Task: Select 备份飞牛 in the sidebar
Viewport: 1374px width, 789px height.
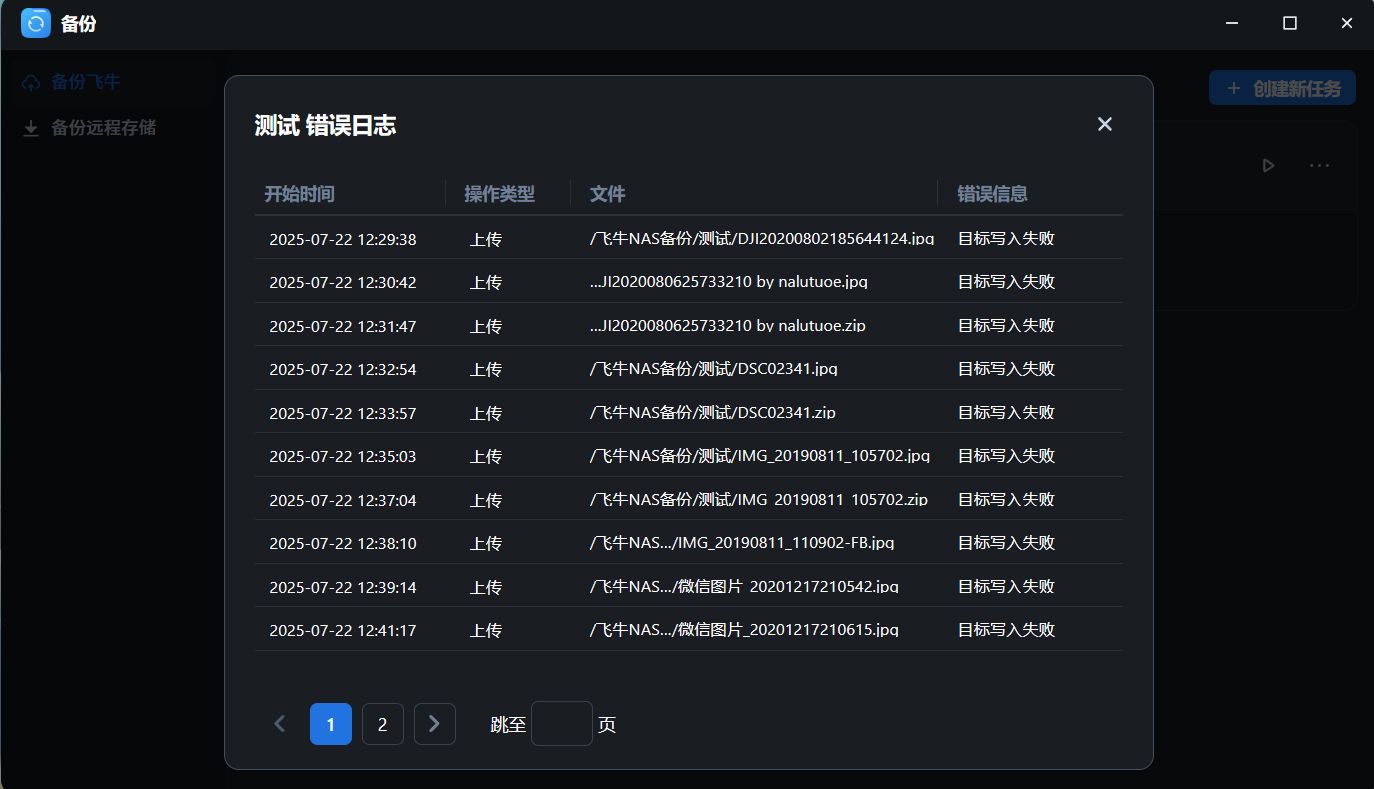Action: tap(111, 82)
